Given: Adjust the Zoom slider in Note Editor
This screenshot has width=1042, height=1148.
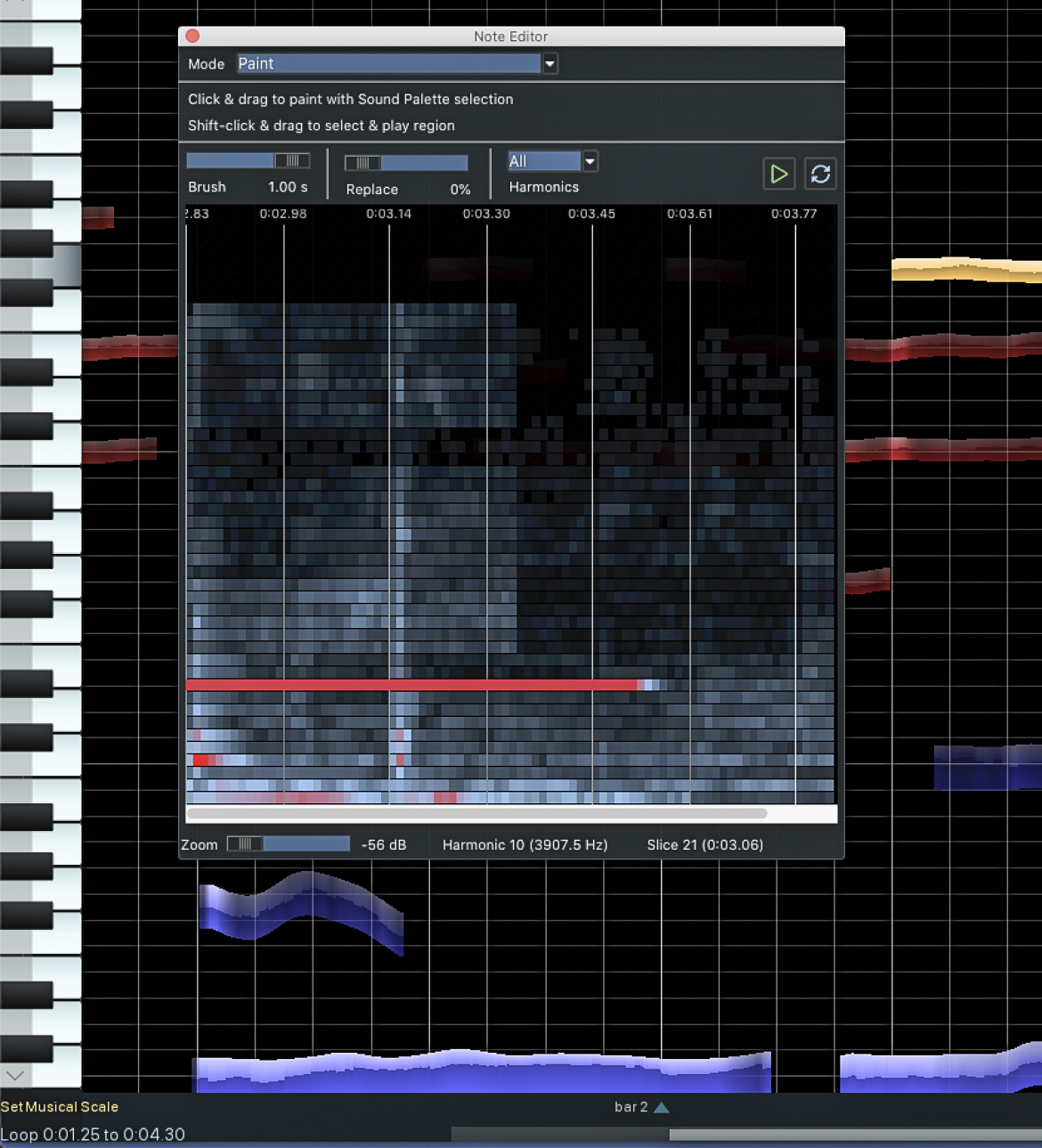Looking at the screenshot, I should (289, 843).
